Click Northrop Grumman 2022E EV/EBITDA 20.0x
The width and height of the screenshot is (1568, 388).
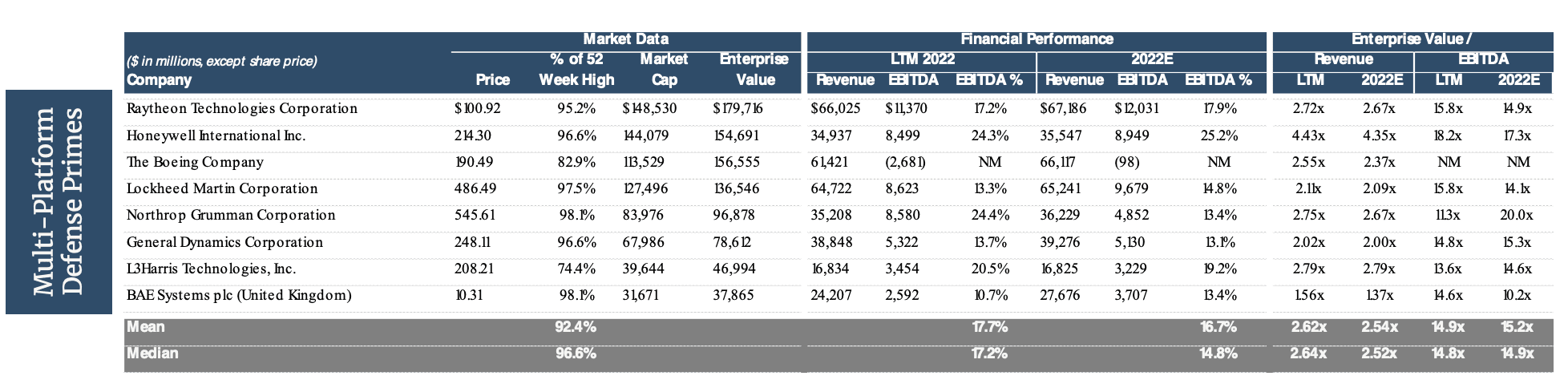(1516, 215)
